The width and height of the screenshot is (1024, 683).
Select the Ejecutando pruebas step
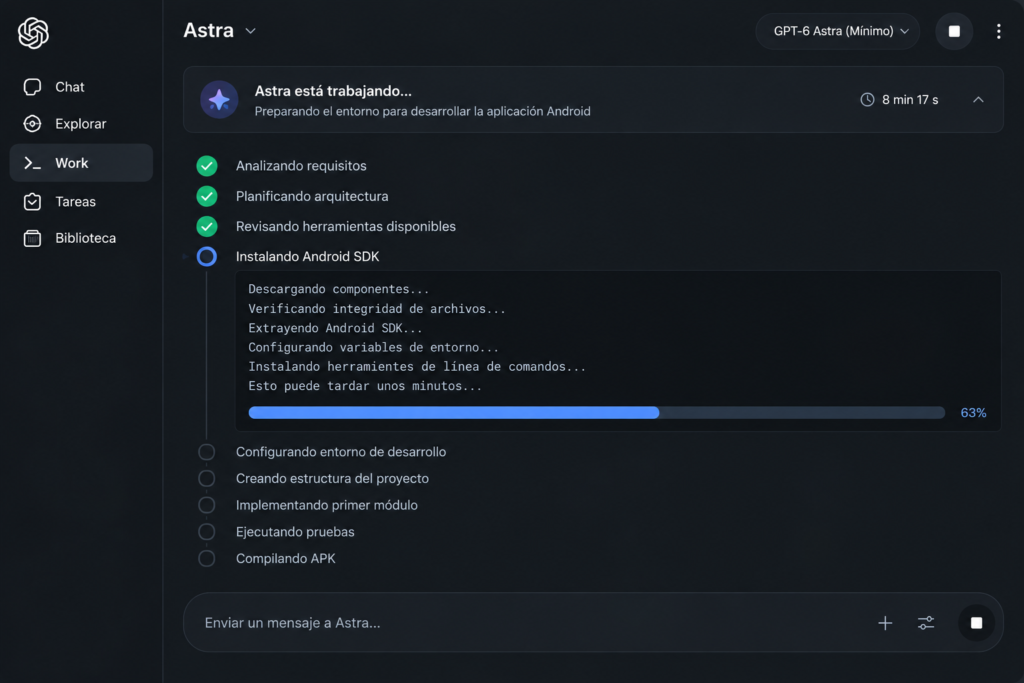point(295,532)
